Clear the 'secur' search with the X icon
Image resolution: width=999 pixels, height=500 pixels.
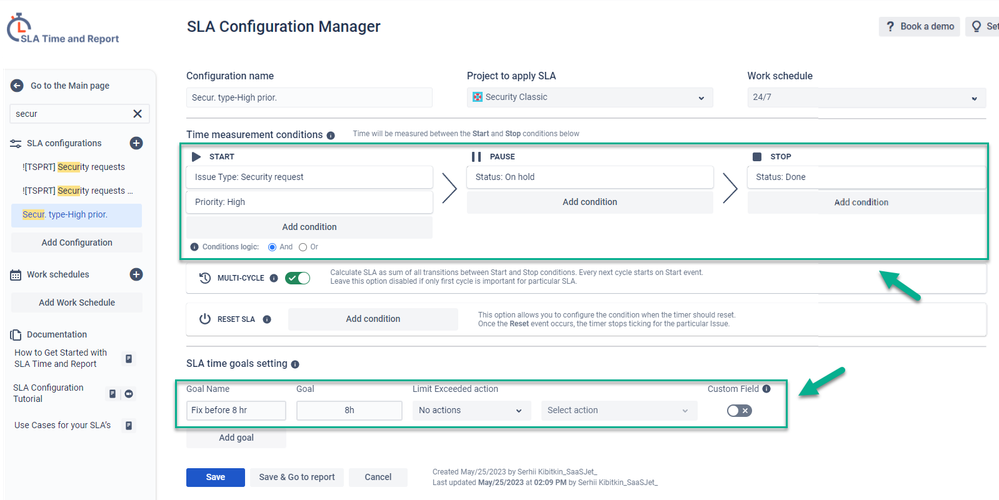(x=137, y=114)
